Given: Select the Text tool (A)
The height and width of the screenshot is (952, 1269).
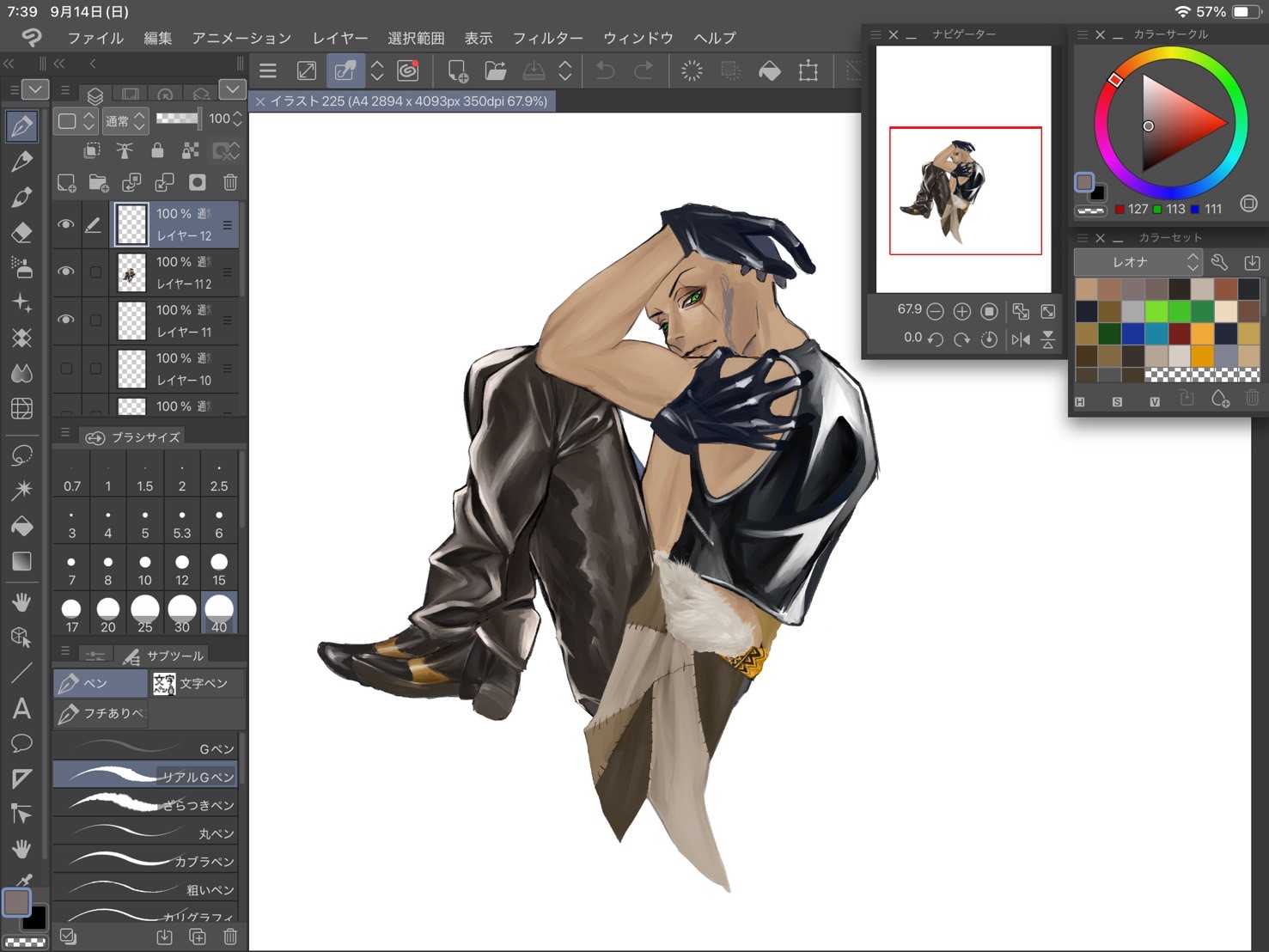Looking at the screenshot, I should tap(22, 709).
